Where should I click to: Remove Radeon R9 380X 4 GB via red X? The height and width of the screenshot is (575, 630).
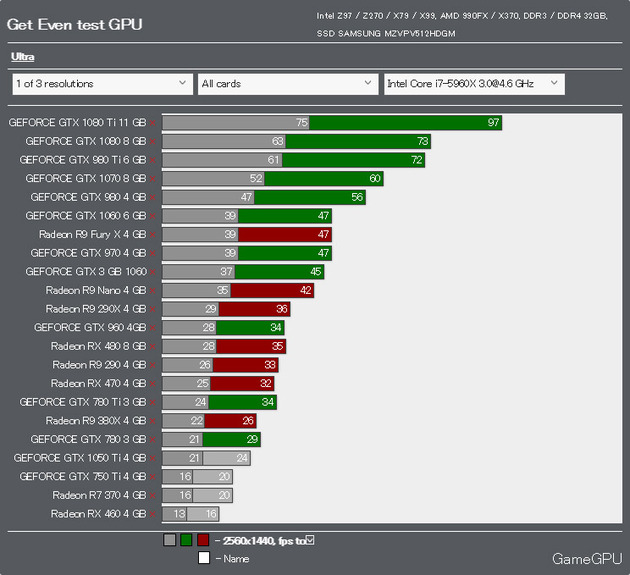pyautogui.click(x=153, y=421)
